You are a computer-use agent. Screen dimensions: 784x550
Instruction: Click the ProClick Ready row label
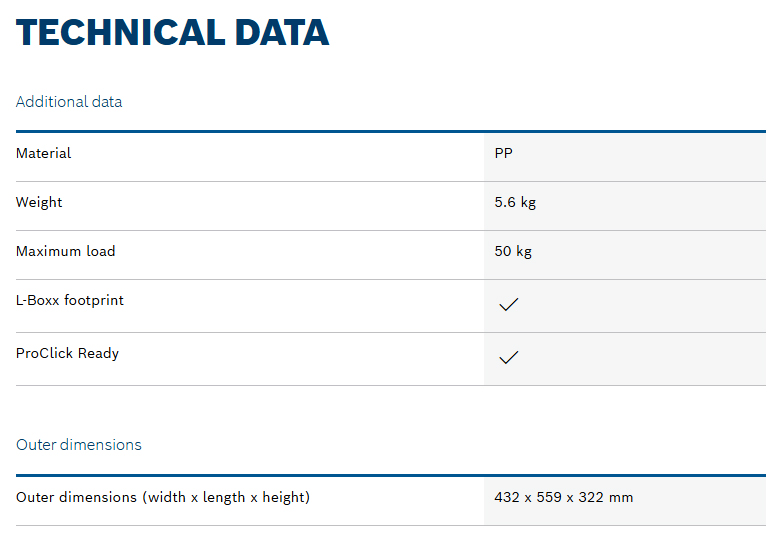tap(67, 353)
